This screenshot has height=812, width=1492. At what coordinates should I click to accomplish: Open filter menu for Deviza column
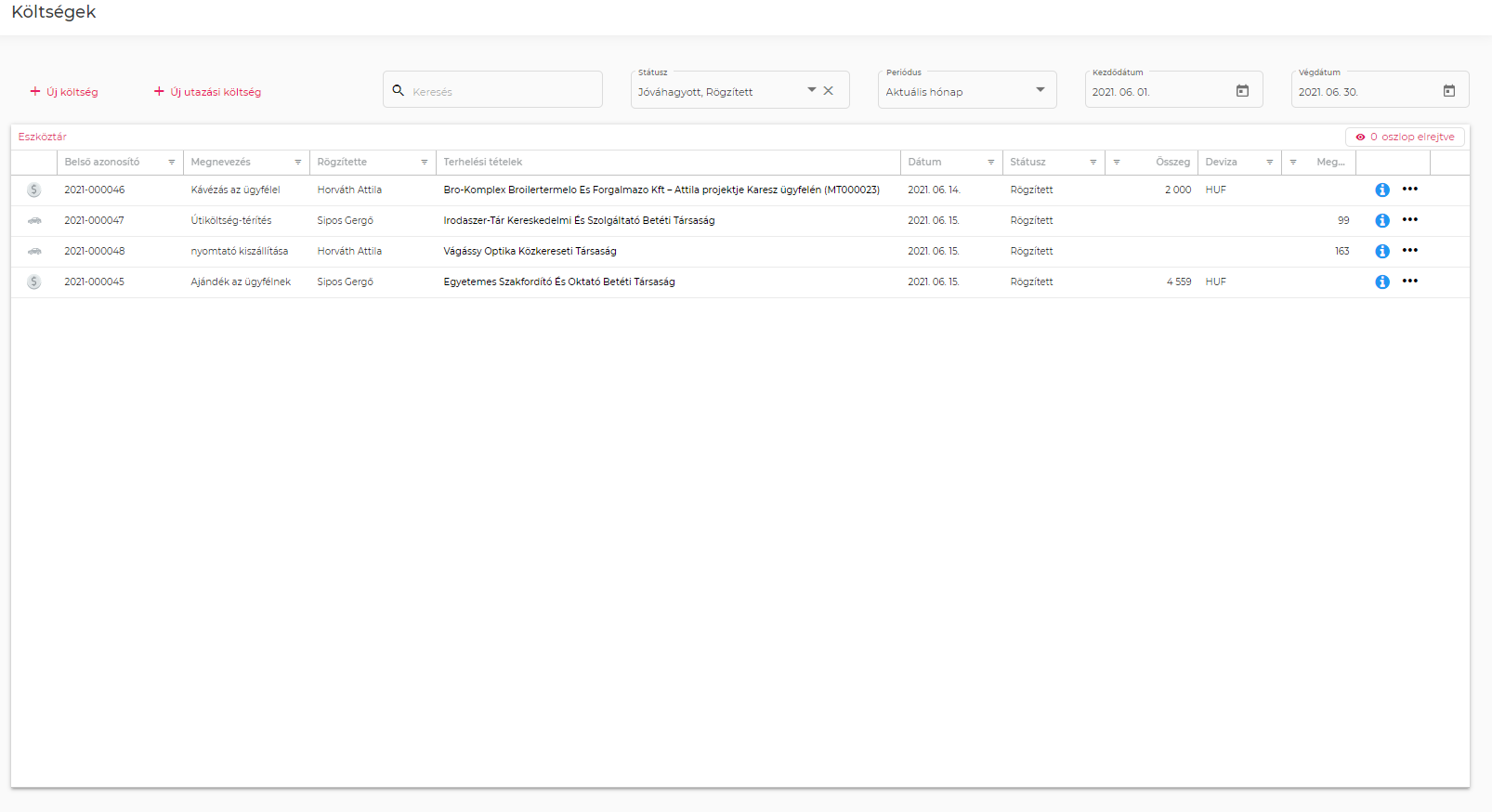pyautogui.click(x=1270, y=163)
